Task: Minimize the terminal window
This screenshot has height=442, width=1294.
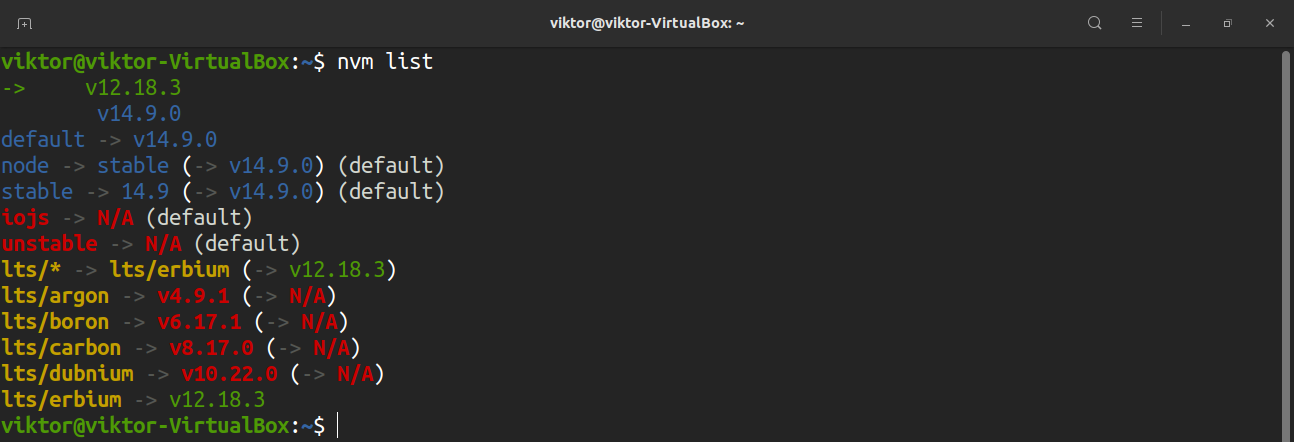Action: (x=1186, y=23)
